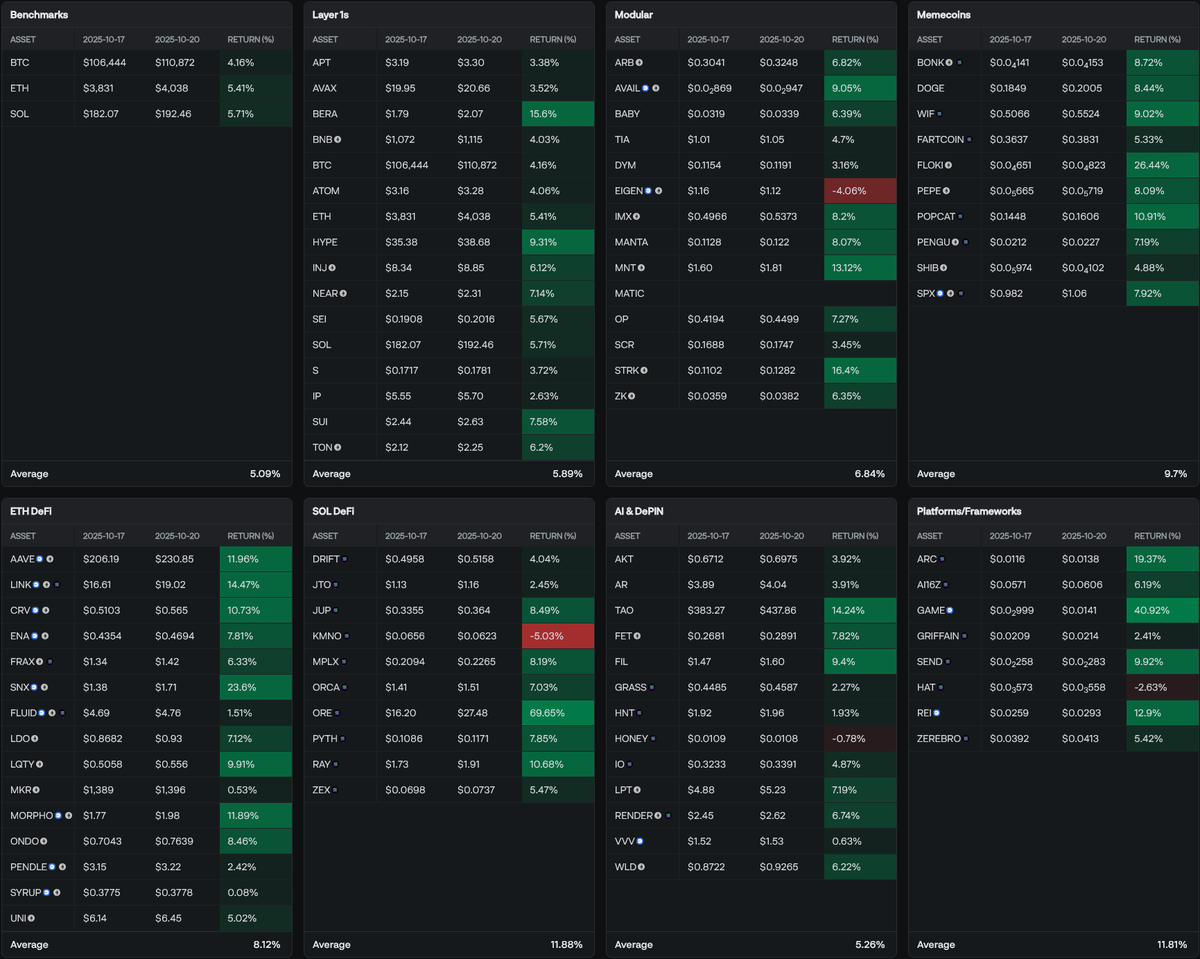The width and height of the screenshot is (1200, 959).
Task: Select the blue chain icon next to VVV
Action: 639,841
